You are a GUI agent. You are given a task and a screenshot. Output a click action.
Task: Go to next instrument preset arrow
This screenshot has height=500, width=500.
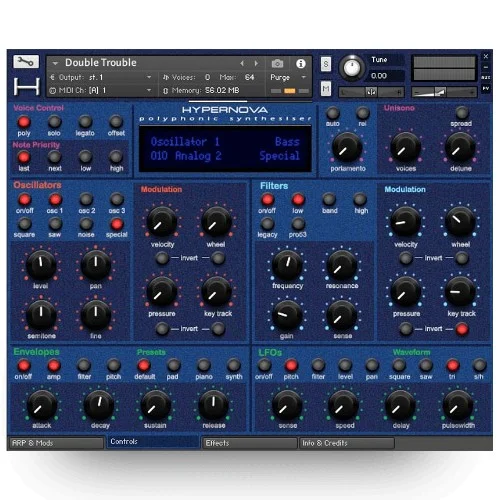tap(256, 63)
